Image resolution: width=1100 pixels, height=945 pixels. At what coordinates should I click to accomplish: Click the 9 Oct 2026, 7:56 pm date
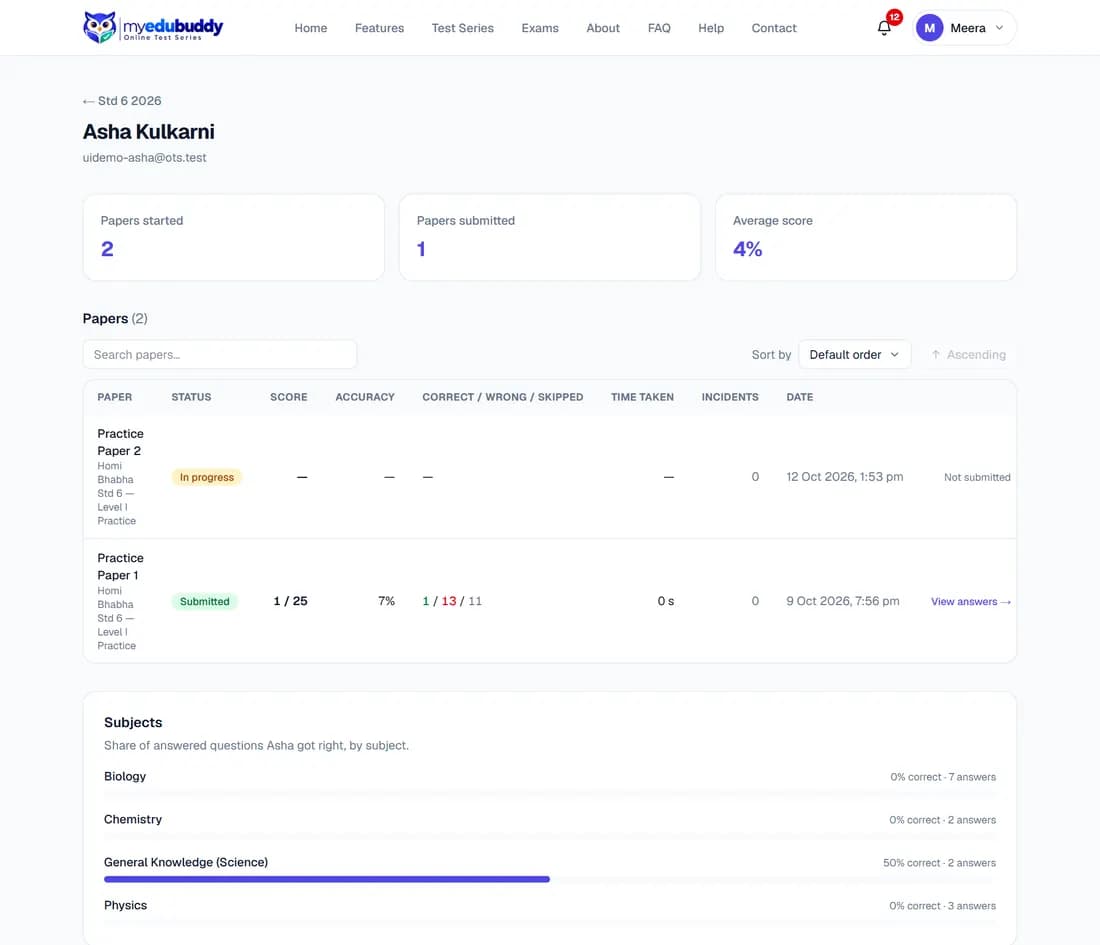[843, 601]
